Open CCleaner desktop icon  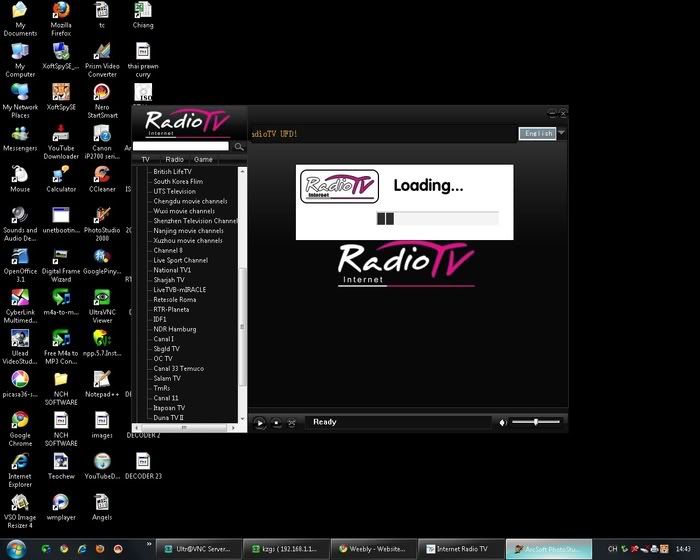(102, 179)
